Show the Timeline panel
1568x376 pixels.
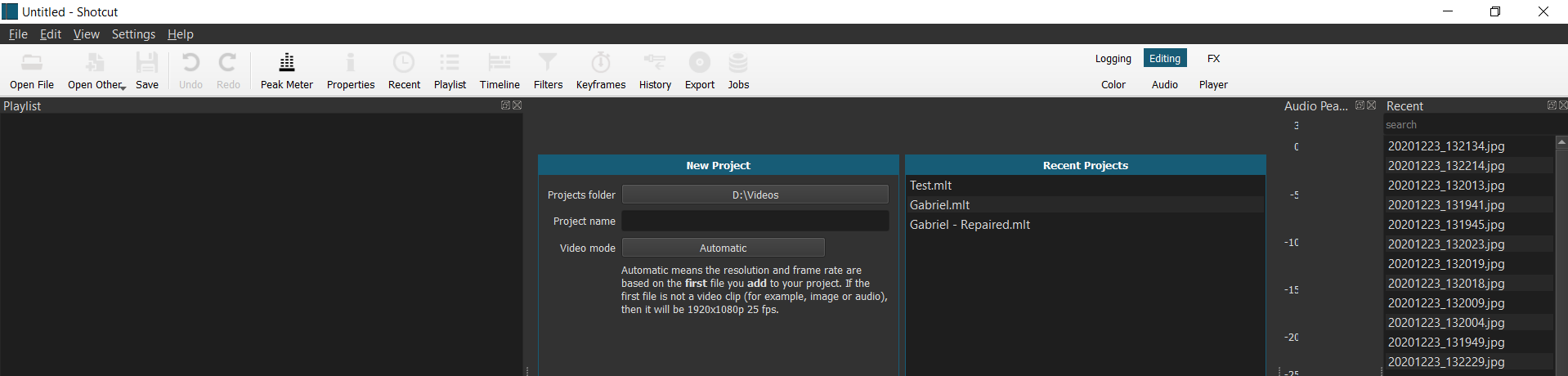pos(500,70)
